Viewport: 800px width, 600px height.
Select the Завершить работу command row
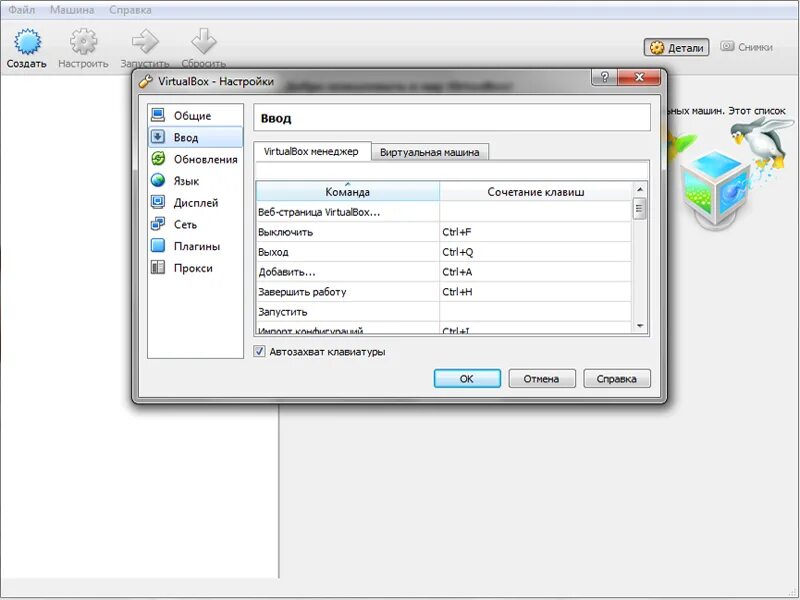click(x=444, y=292)
